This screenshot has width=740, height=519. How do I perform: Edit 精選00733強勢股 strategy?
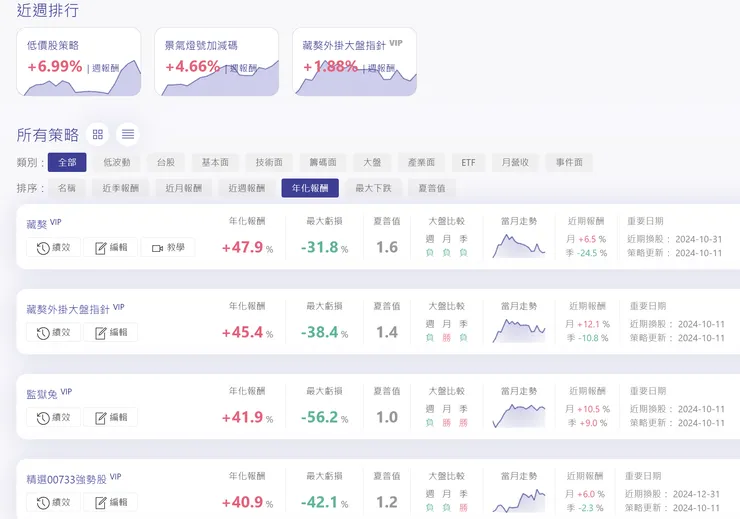tap(110, 502)
